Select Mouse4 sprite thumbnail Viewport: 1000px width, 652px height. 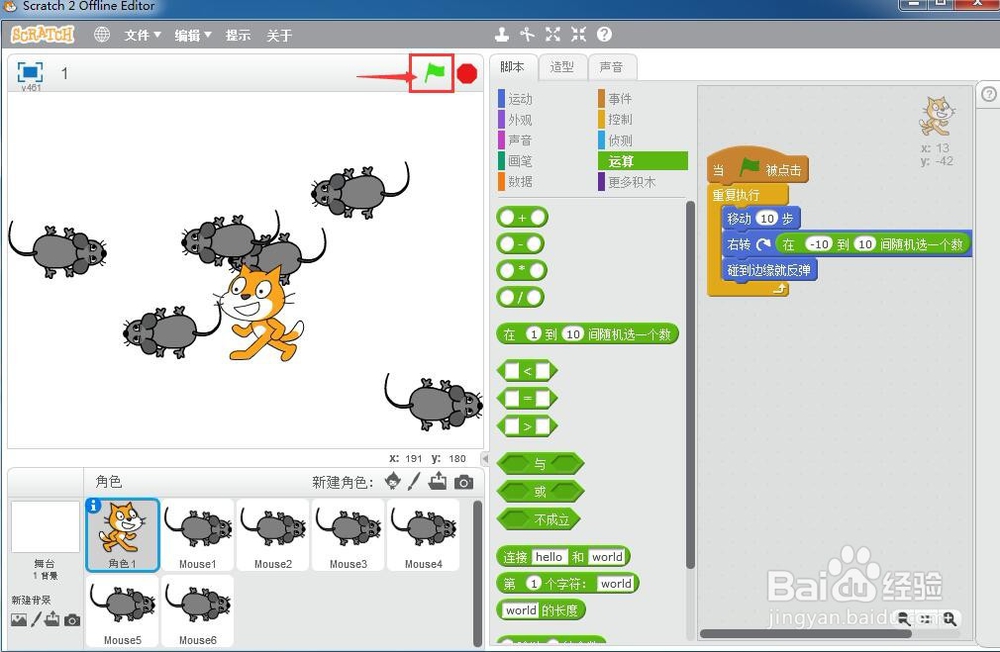(423, 535)
